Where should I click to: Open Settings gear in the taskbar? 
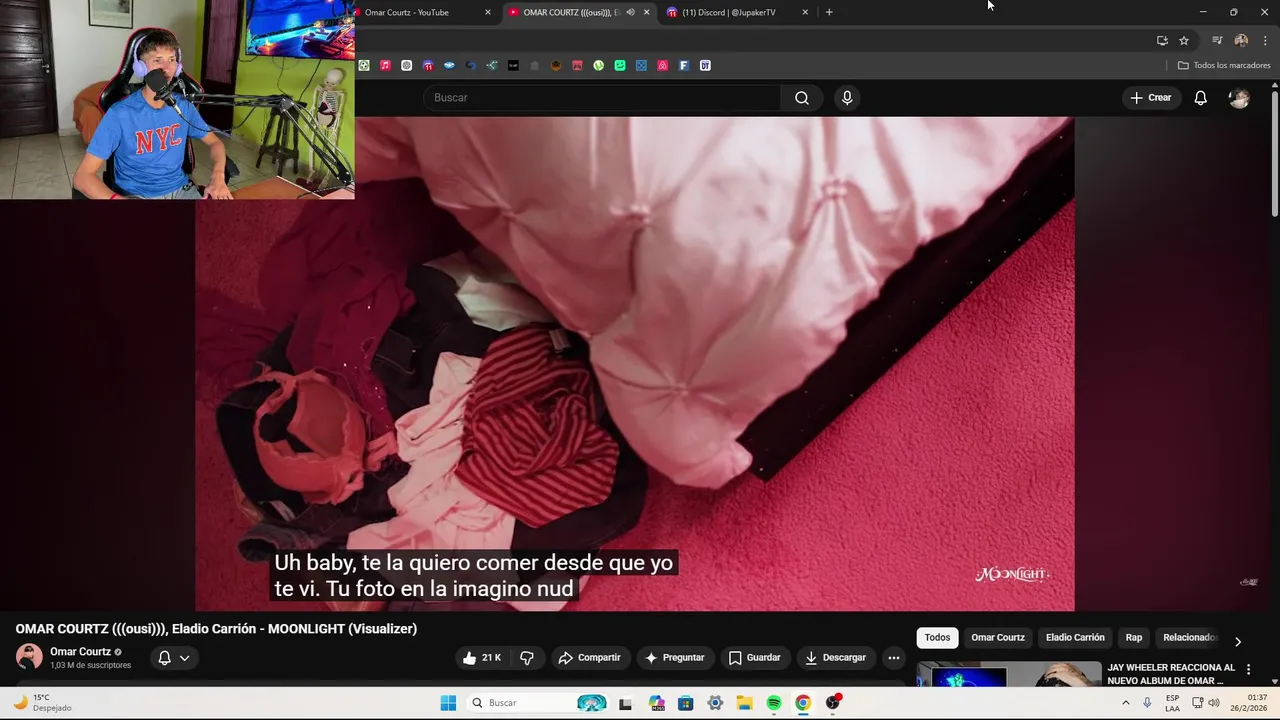715,703
